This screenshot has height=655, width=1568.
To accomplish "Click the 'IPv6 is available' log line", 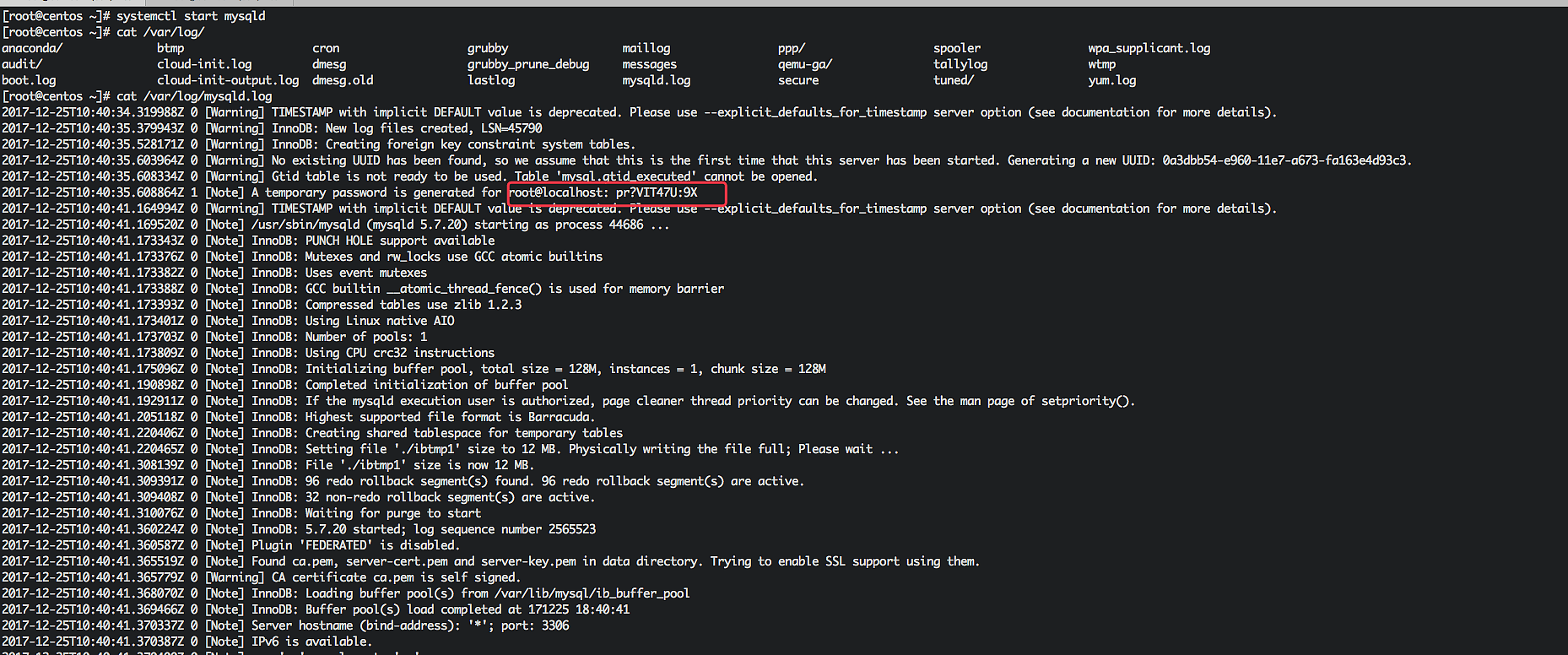I will tap(311, 641).
